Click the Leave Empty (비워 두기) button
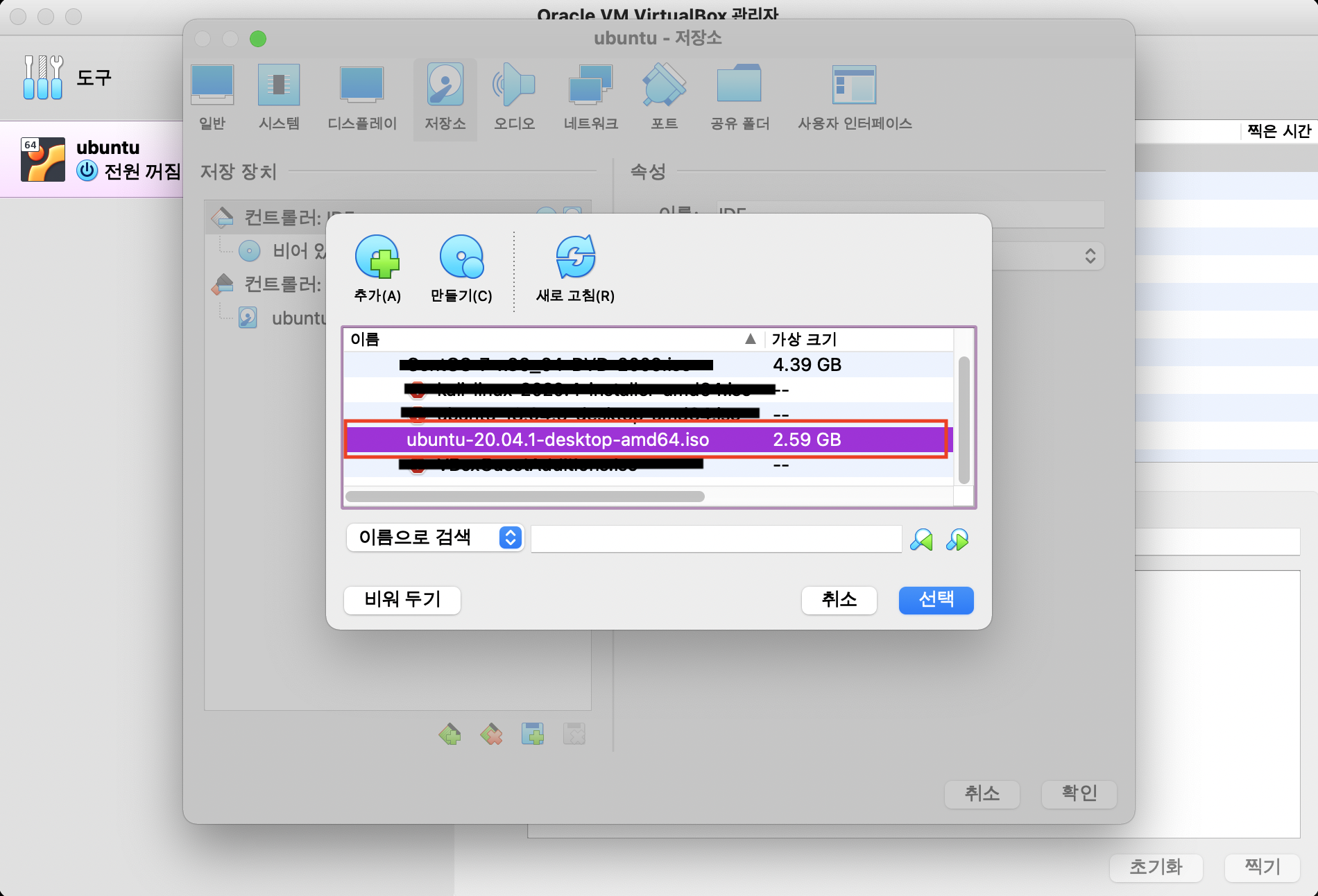Image resolution: width=1318 pixels, height=896 pixels. click(x=402, y=599)
